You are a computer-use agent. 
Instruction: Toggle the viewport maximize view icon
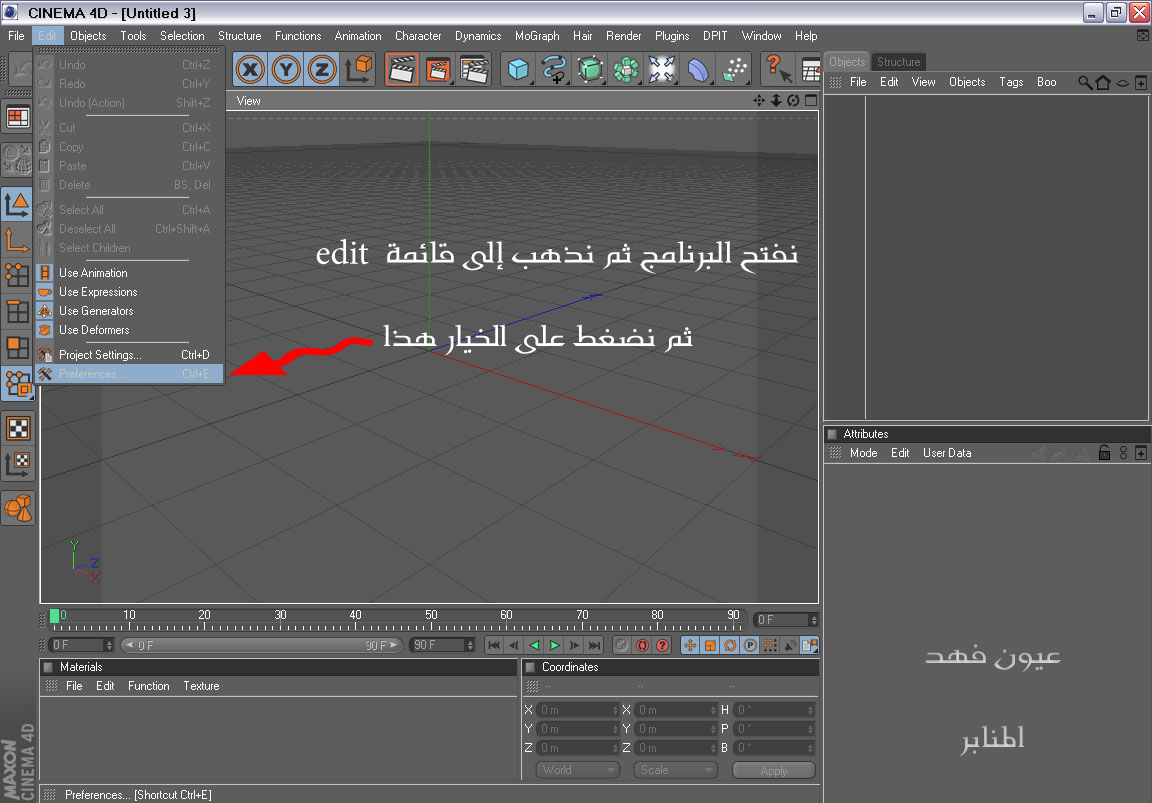811,101
